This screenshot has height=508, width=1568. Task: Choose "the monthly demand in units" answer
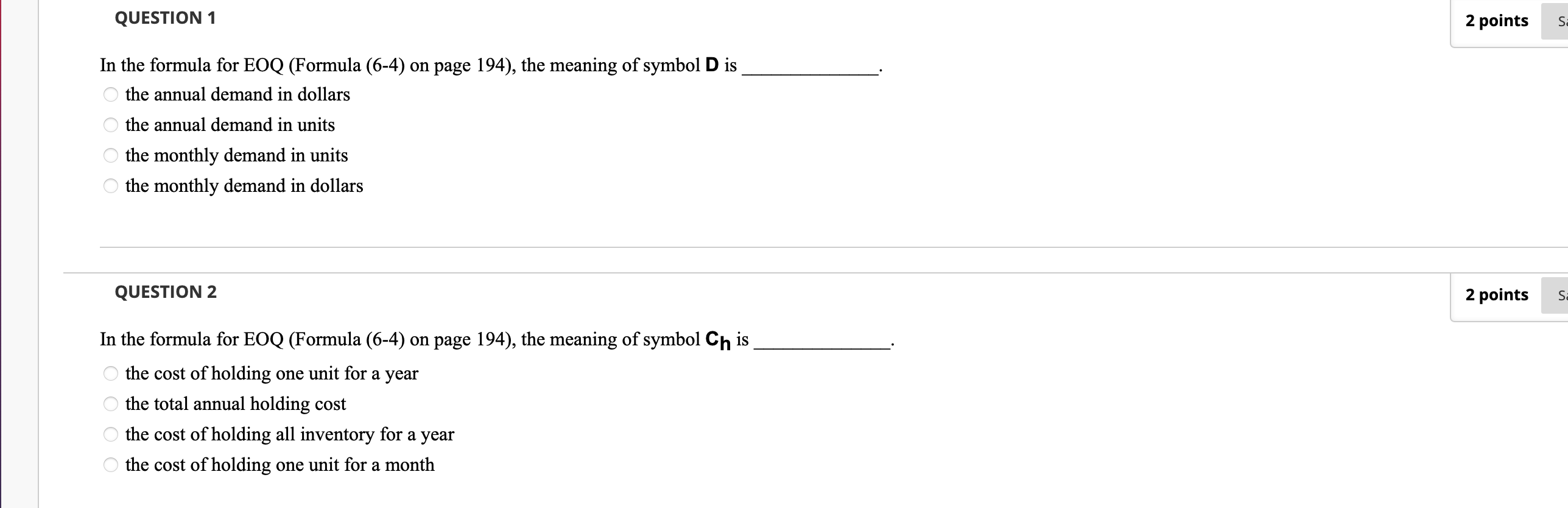coord(110,156)
